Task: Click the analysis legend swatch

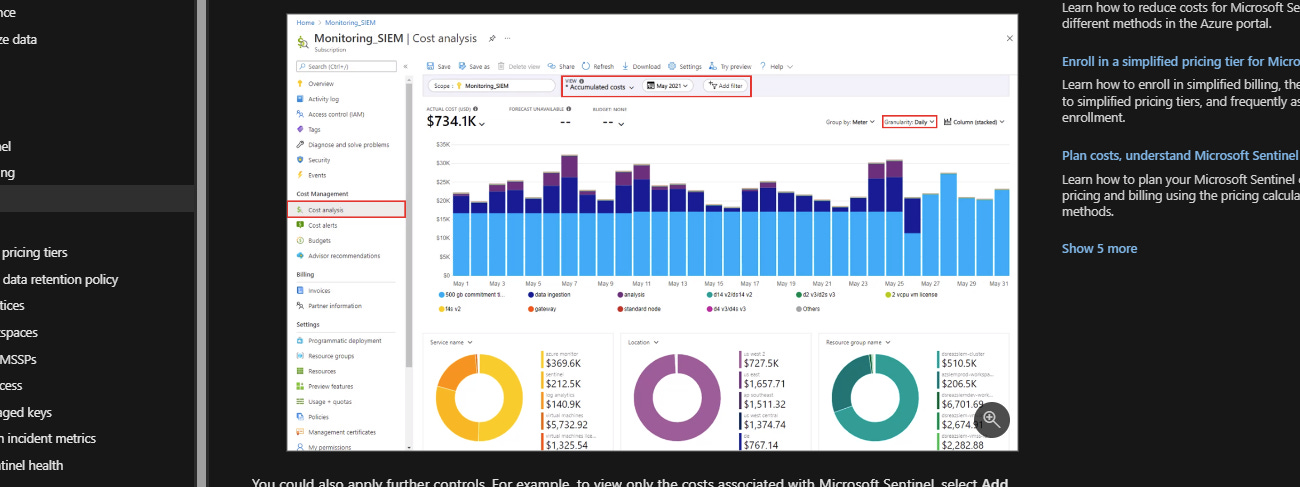Action: 620,296
